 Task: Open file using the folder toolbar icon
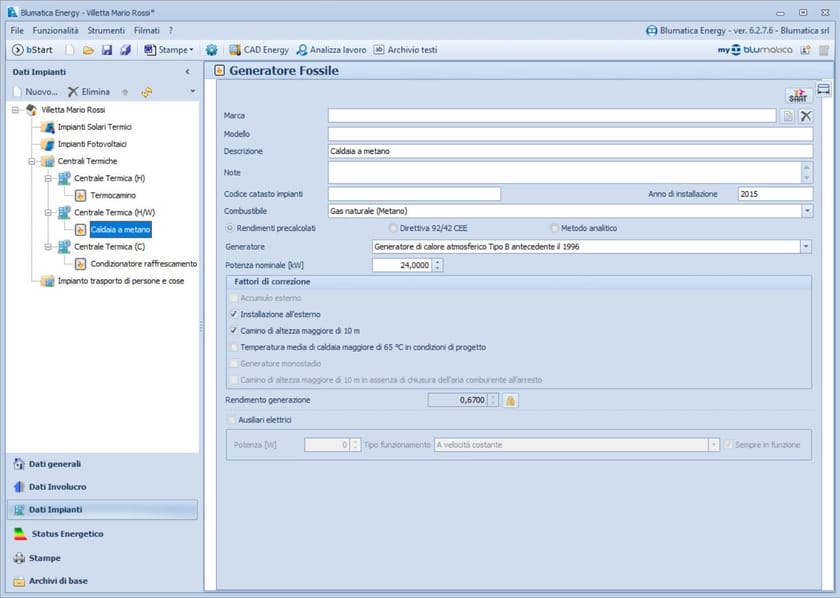[88, 50]
